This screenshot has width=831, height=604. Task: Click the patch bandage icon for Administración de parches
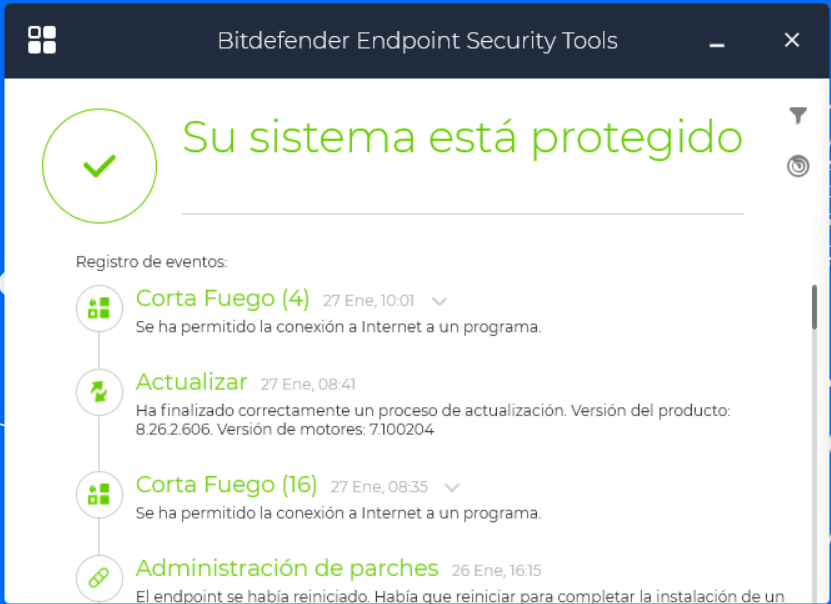pos(99,577)
